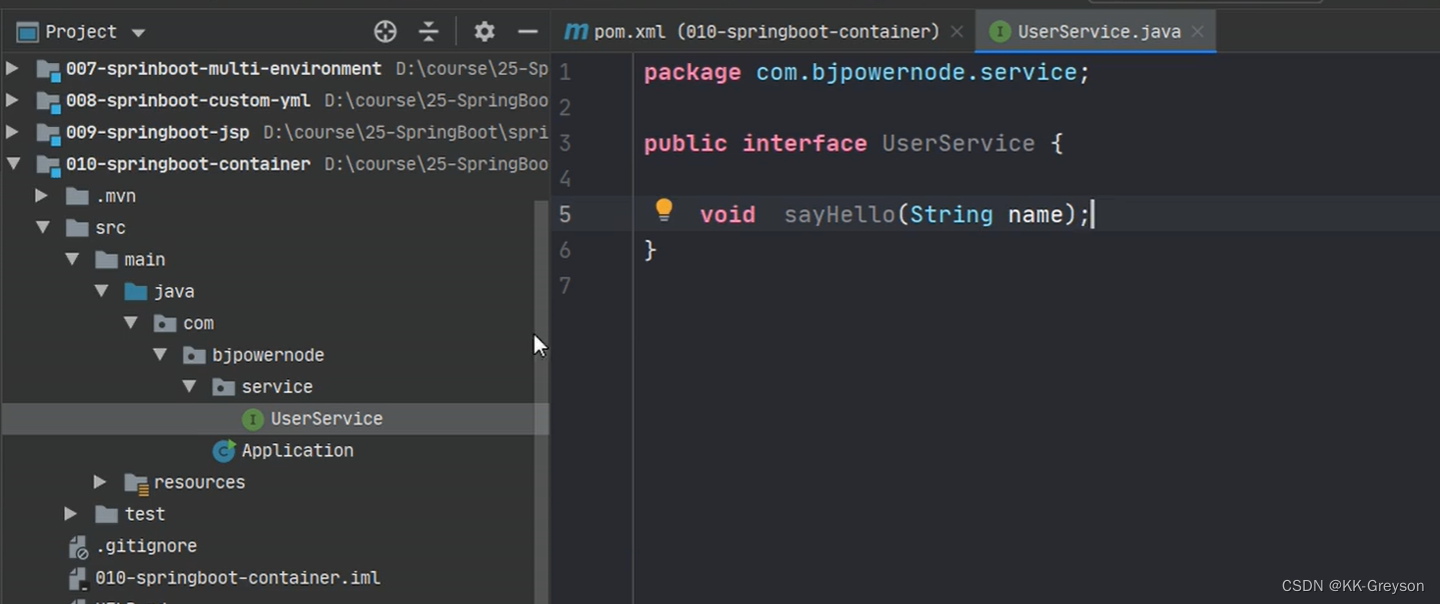Screen dimensions: 1440x604
Task: Expand the .mvn folder arrow
Action: [41, 196]
